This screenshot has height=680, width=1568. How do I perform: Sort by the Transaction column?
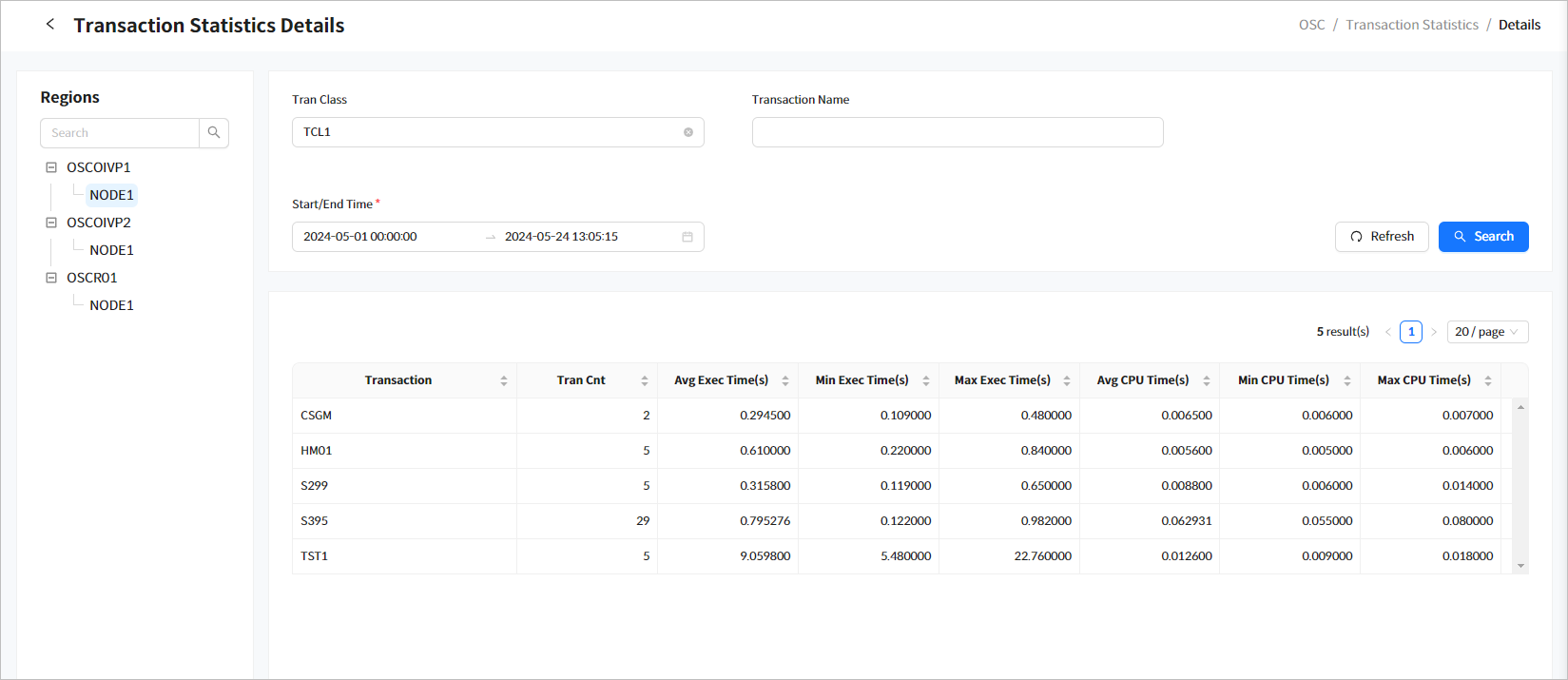coord(504,380)
